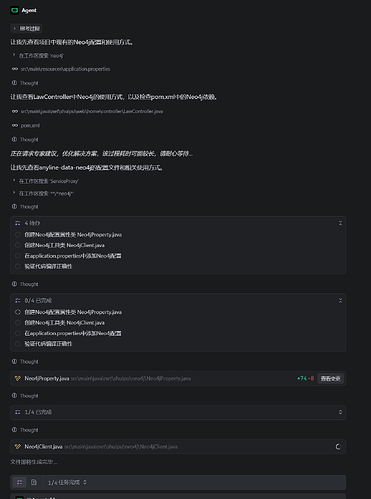Collapse the 4 待办 todo list panel
The height and width of the screenshot is (499, 371).
[340, 223]
